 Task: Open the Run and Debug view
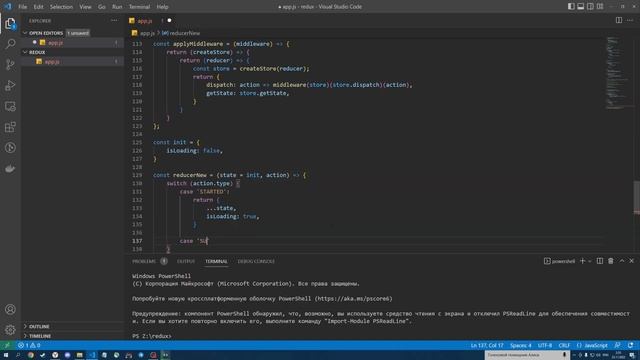10,85
